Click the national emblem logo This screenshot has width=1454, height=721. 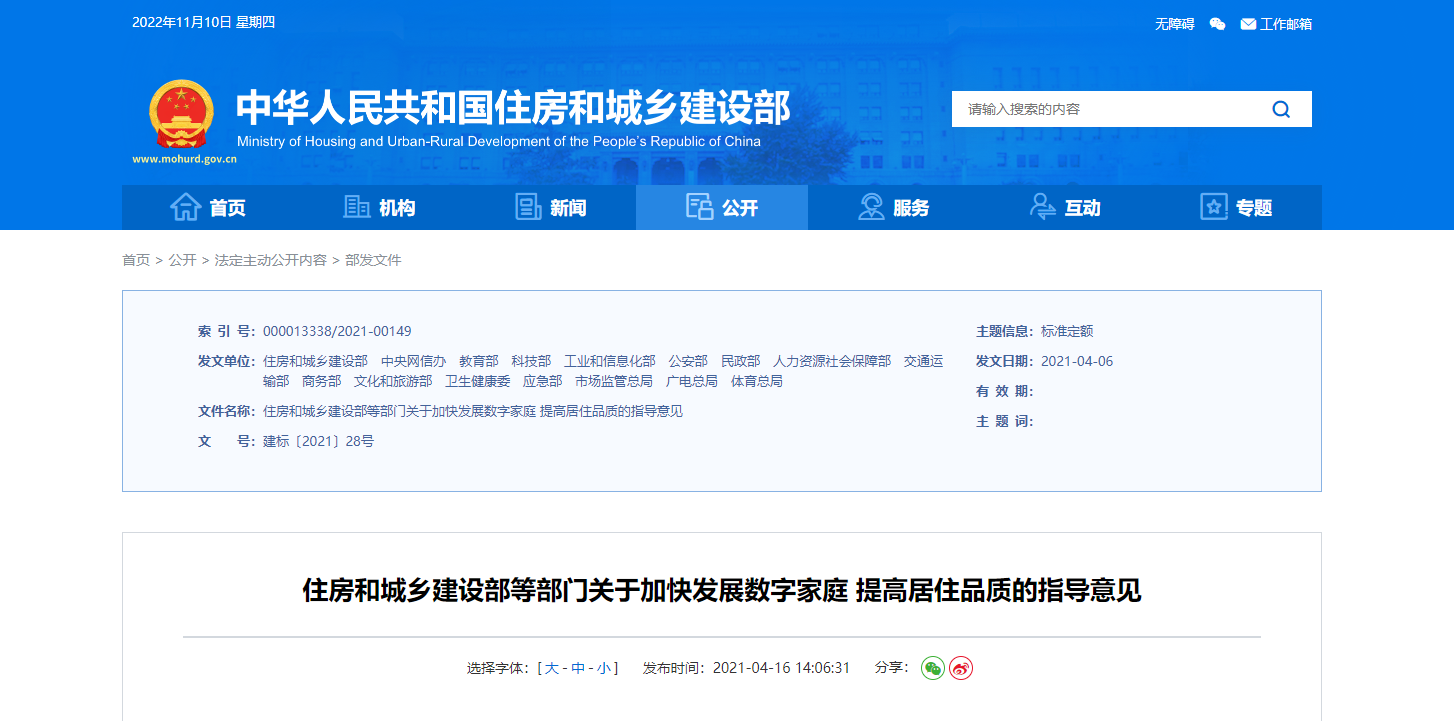point(181,115)
